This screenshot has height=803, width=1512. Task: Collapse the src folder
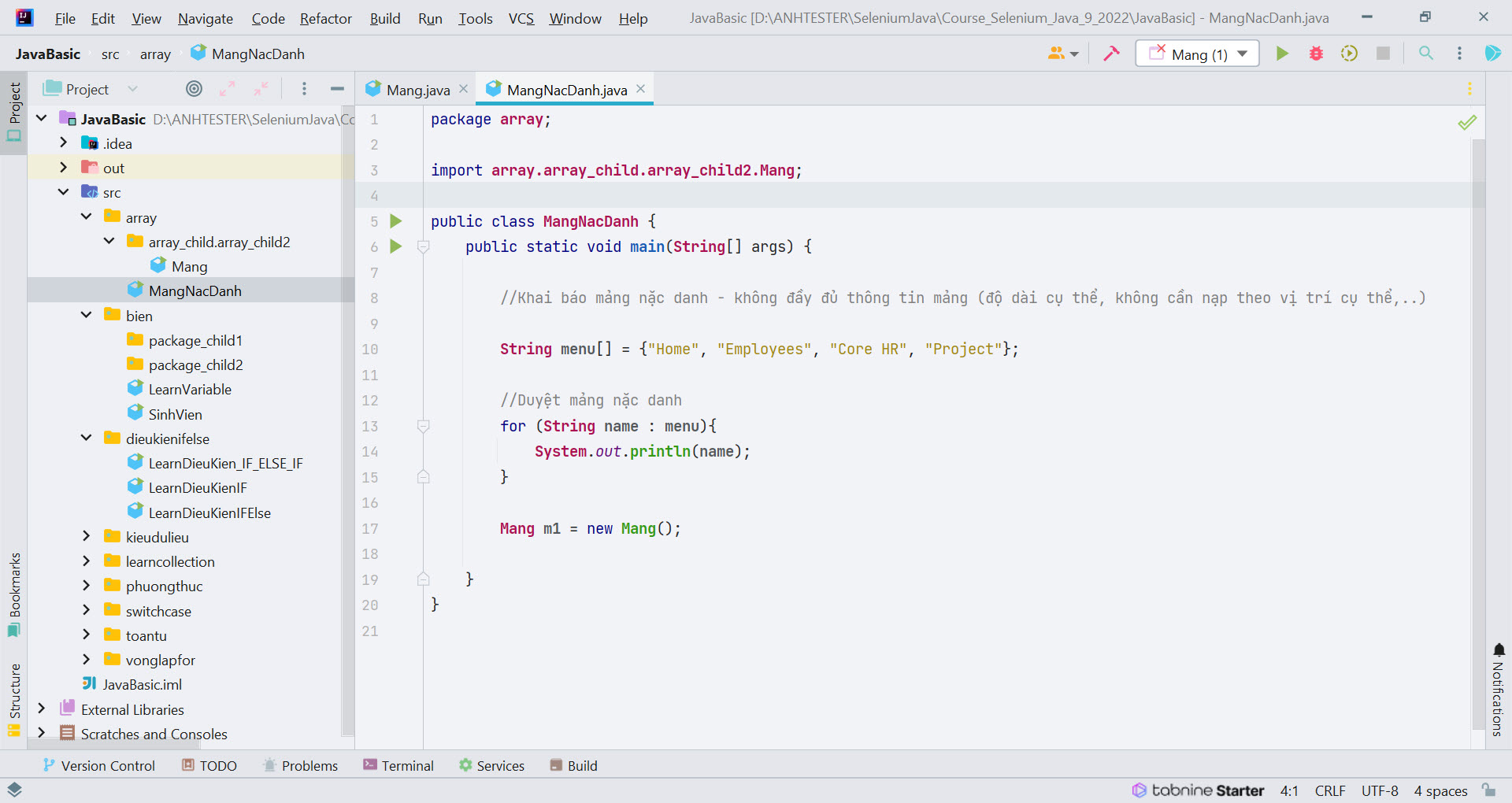pyautogui.click(x=64, y=191)
